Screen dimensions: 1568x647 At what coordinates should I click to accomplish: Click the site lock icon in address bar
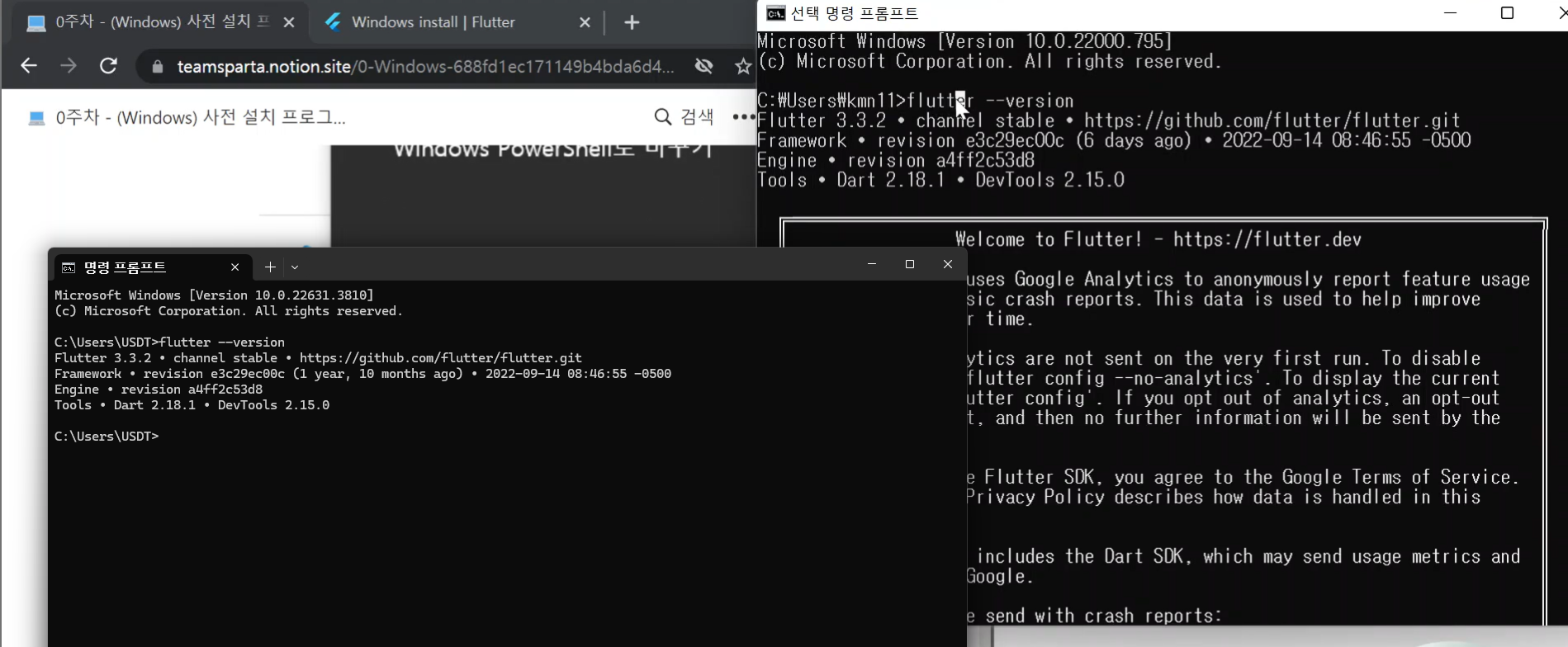pyautogui.click(x=157, y=67)
